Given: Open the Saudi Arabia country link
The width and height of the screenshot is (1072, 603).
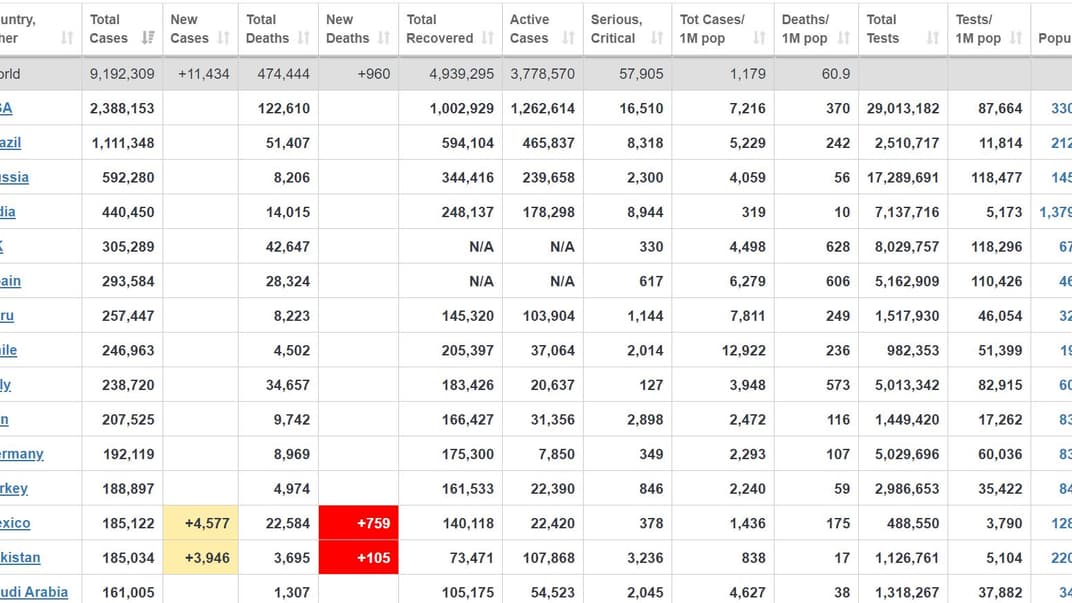Looking at the screenshot, I should [x=34, y=592].
